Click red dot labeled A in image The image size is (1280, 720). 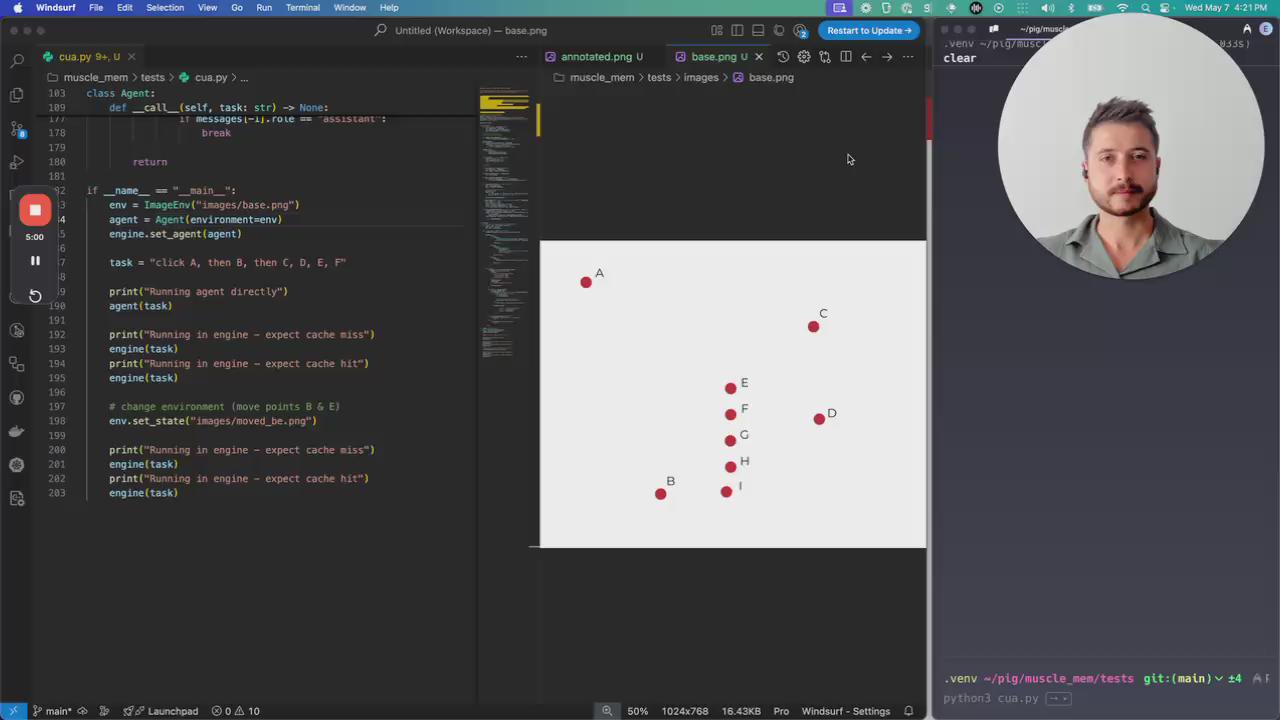pyautogui.click(x=586, y=282)
